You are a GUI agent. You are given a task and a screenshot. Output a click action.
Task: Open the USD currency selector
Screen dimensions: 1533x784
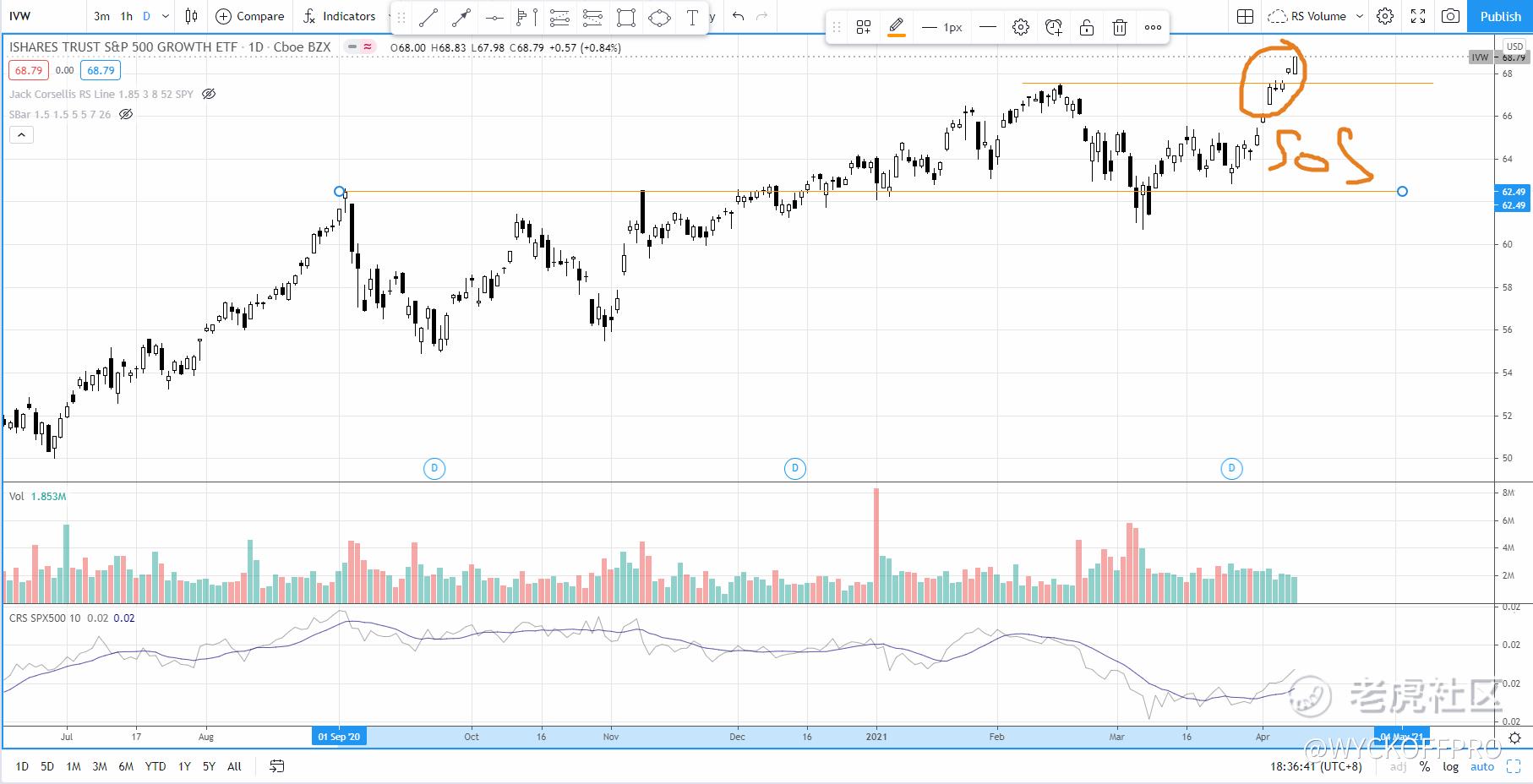(1514, 46)
